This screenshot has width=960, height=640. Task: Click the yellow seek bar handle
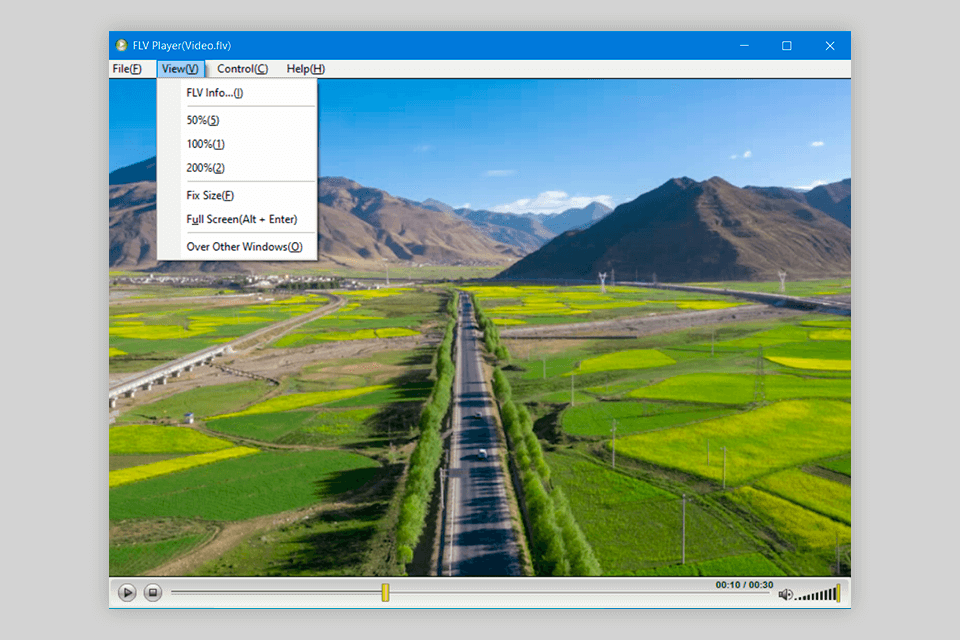click(x=385, y=592)
